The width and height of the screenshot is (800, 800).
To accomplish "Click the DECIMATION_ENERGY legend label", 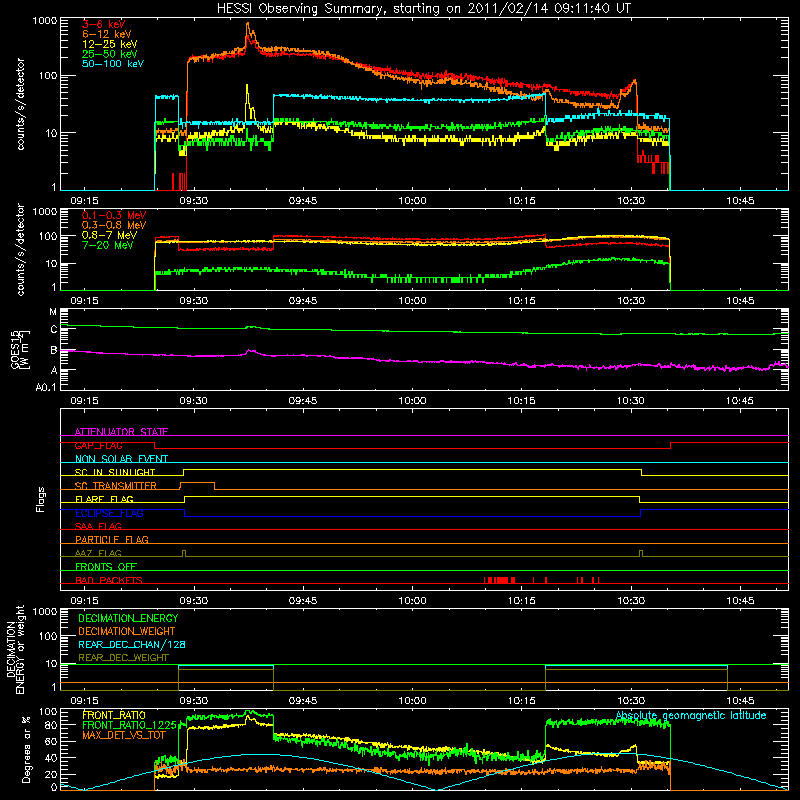I will click(128, 618).
